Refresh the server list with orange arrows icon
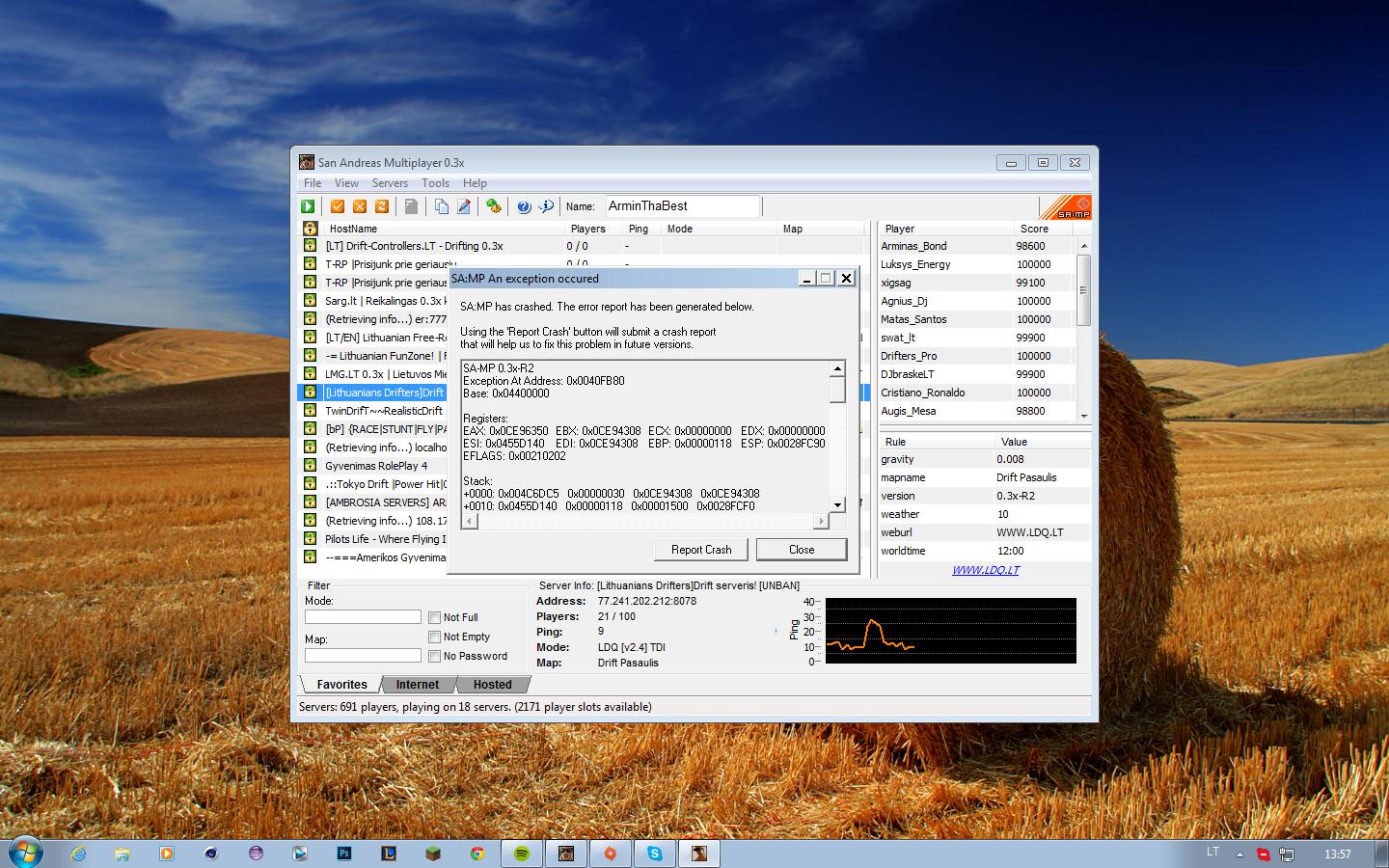Image resolution: width=1389 pixels, height=868 pixels. (382, 206)
